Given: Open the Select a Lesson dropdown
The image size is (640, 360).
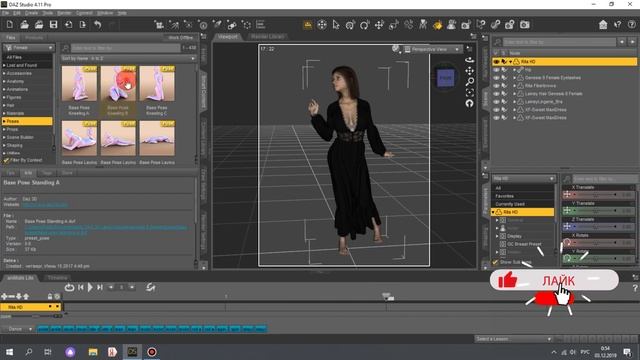Looking at the screenshot, I should click(513, 339).
